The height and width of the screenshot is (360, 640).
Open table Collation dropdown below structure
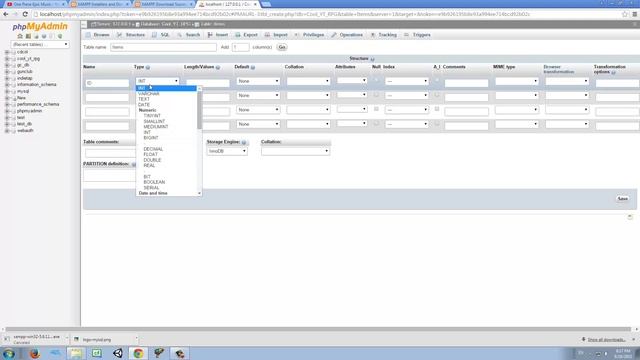point(296,151)
